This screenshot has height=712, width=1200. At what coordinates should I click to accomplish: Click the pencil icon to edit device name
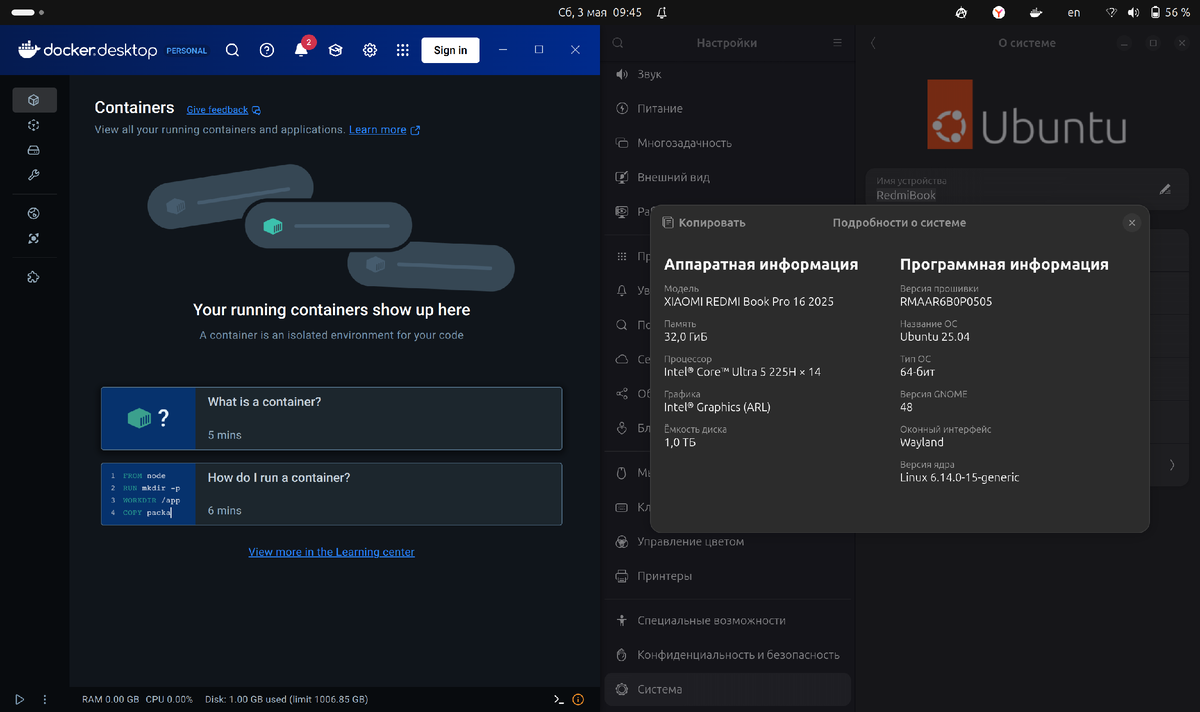coord(1165,188)
